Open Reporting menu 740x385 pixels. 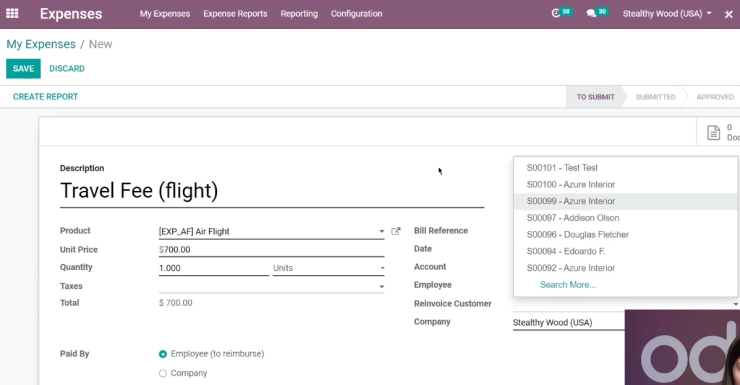299,14
